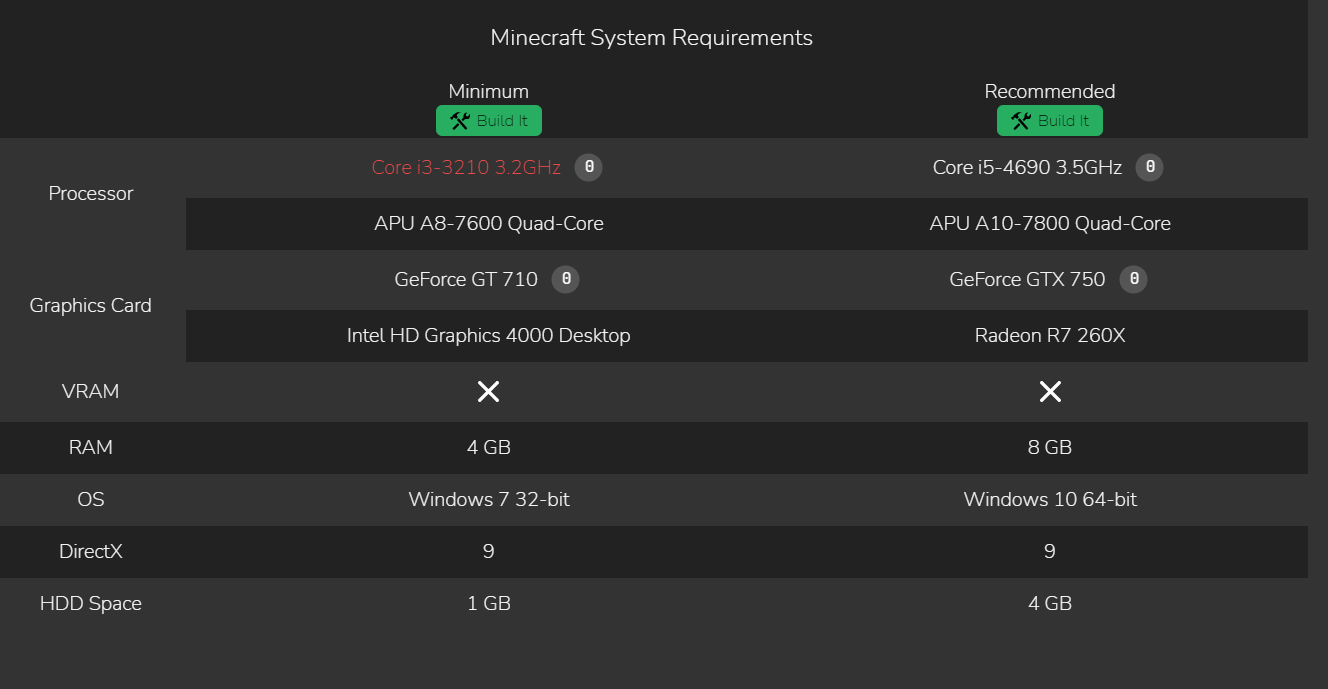The image size is (1328, 689).
Task: Click the 8 GB recommended RAM value
Action: point(1050,447)
